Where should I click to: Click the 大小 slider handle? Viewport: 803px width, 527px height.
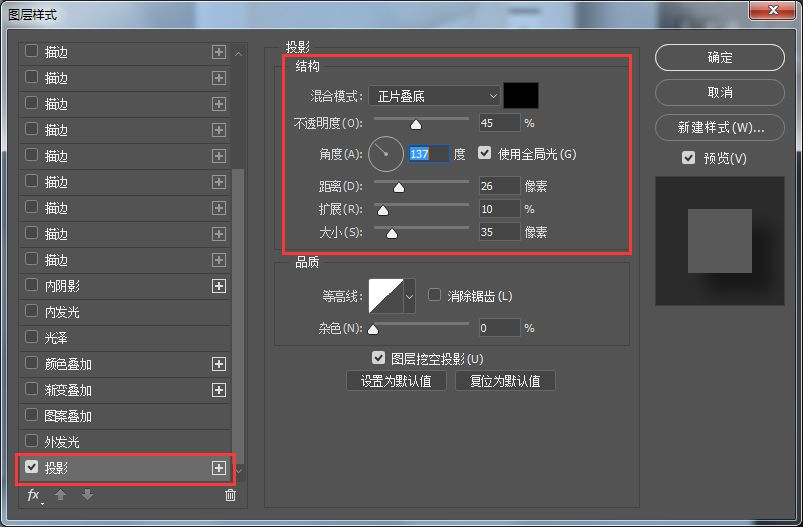[392, 234]
